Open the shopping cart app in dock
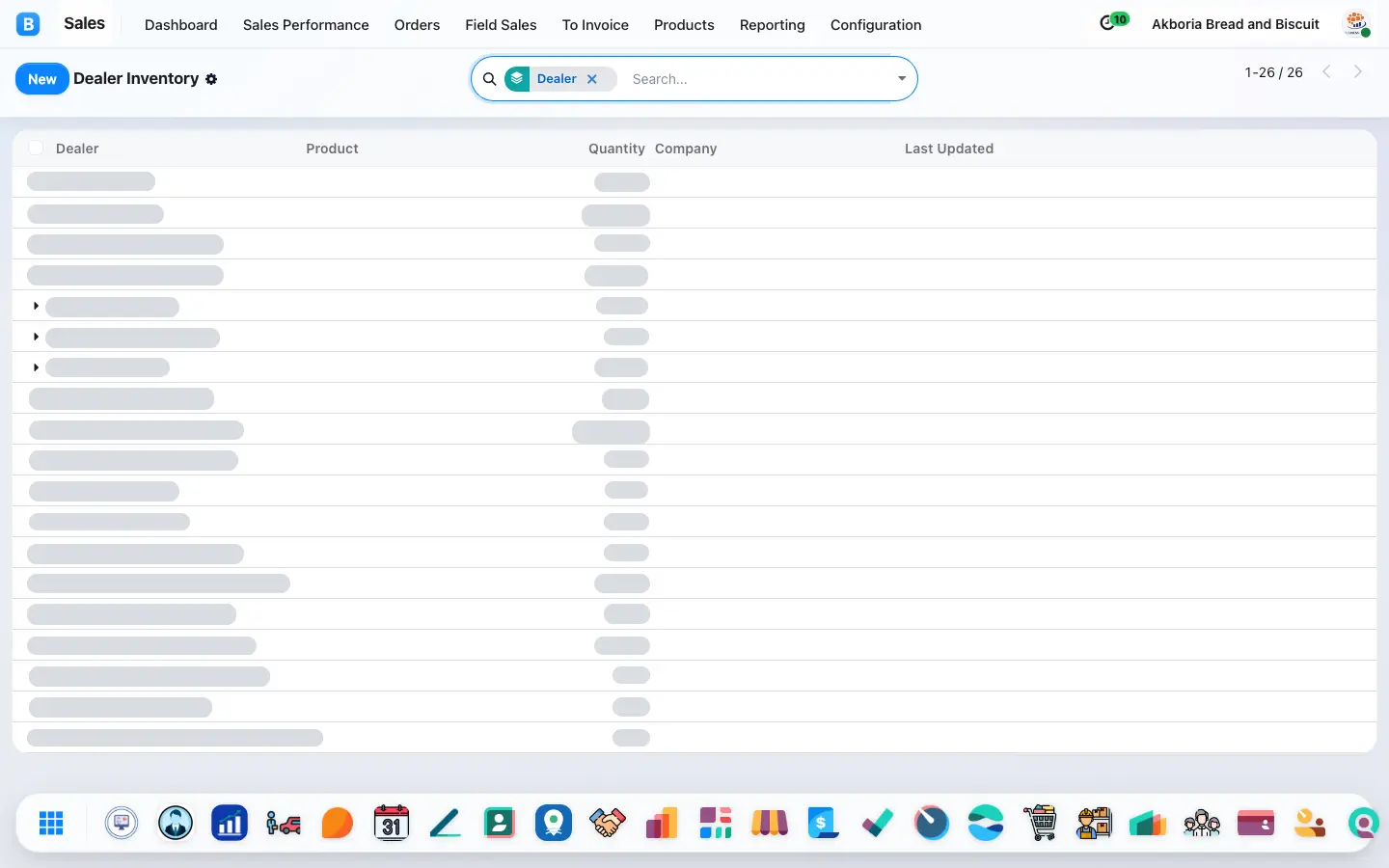 coord(1040,823)
